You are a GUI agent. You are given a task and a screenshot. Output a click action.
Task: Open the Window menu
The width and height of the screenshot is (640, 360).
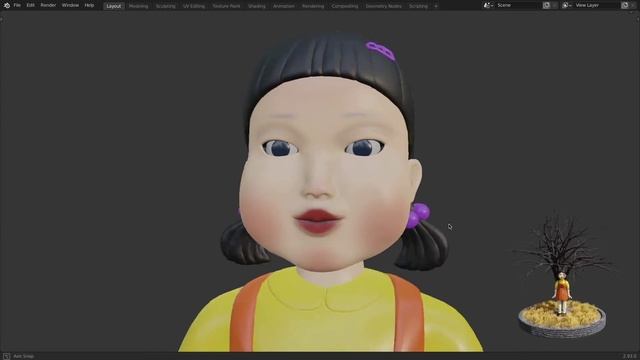click(70, 5)
